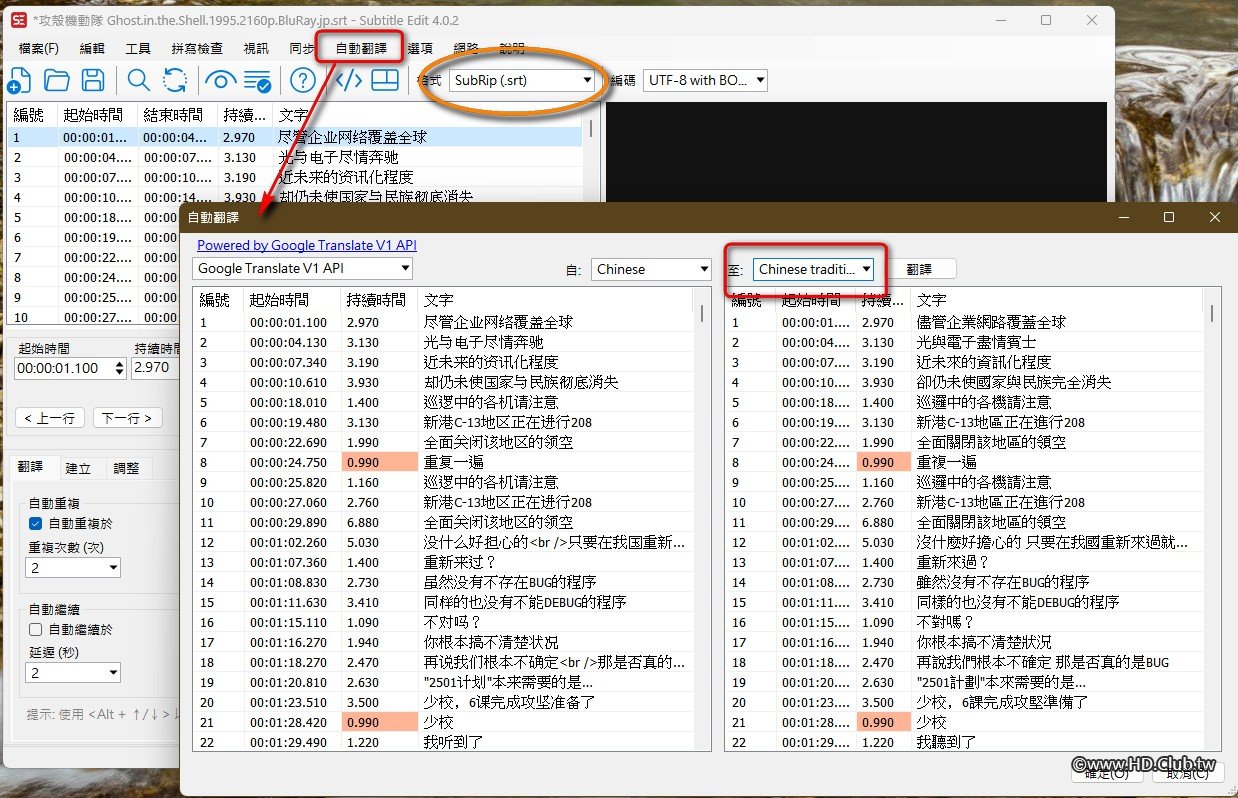Viewport: 1238px width, 798px height.
Task: Close the 自動翻譯 dialog with X
Action: point(1214,217)
